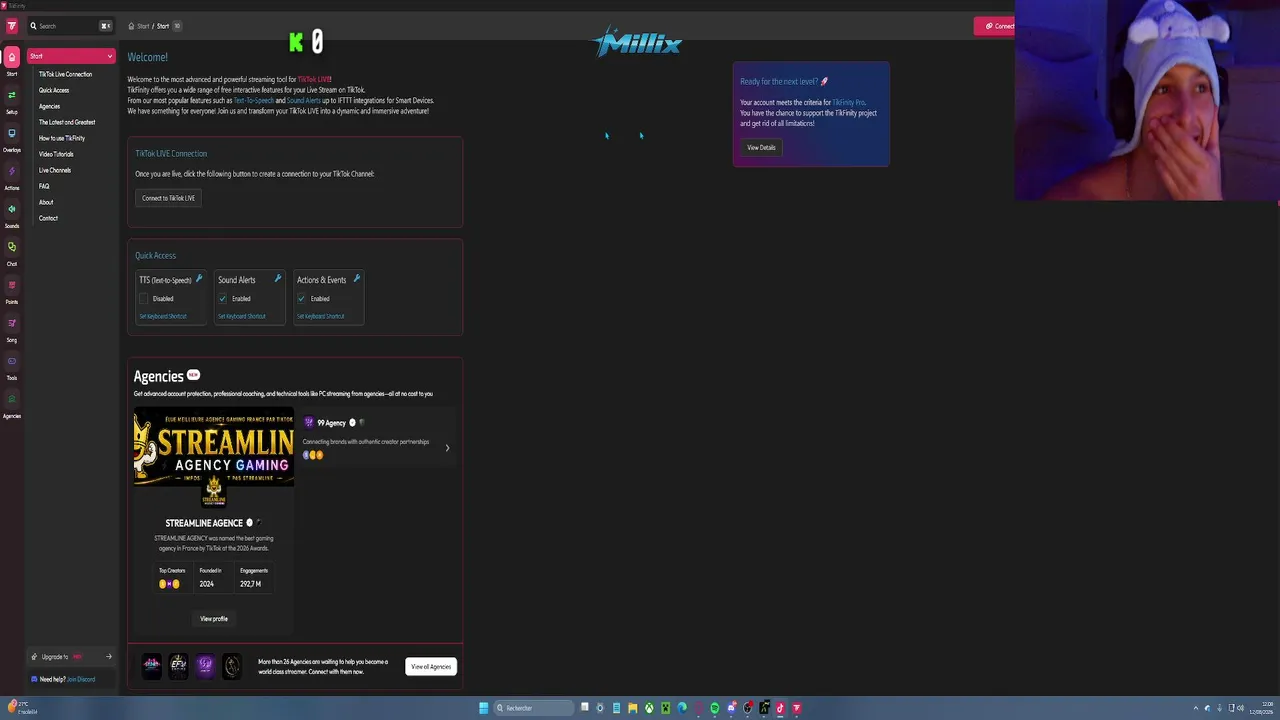
Task: Select the EF agency logo thumbnail
Action: [x=178, y=665]
